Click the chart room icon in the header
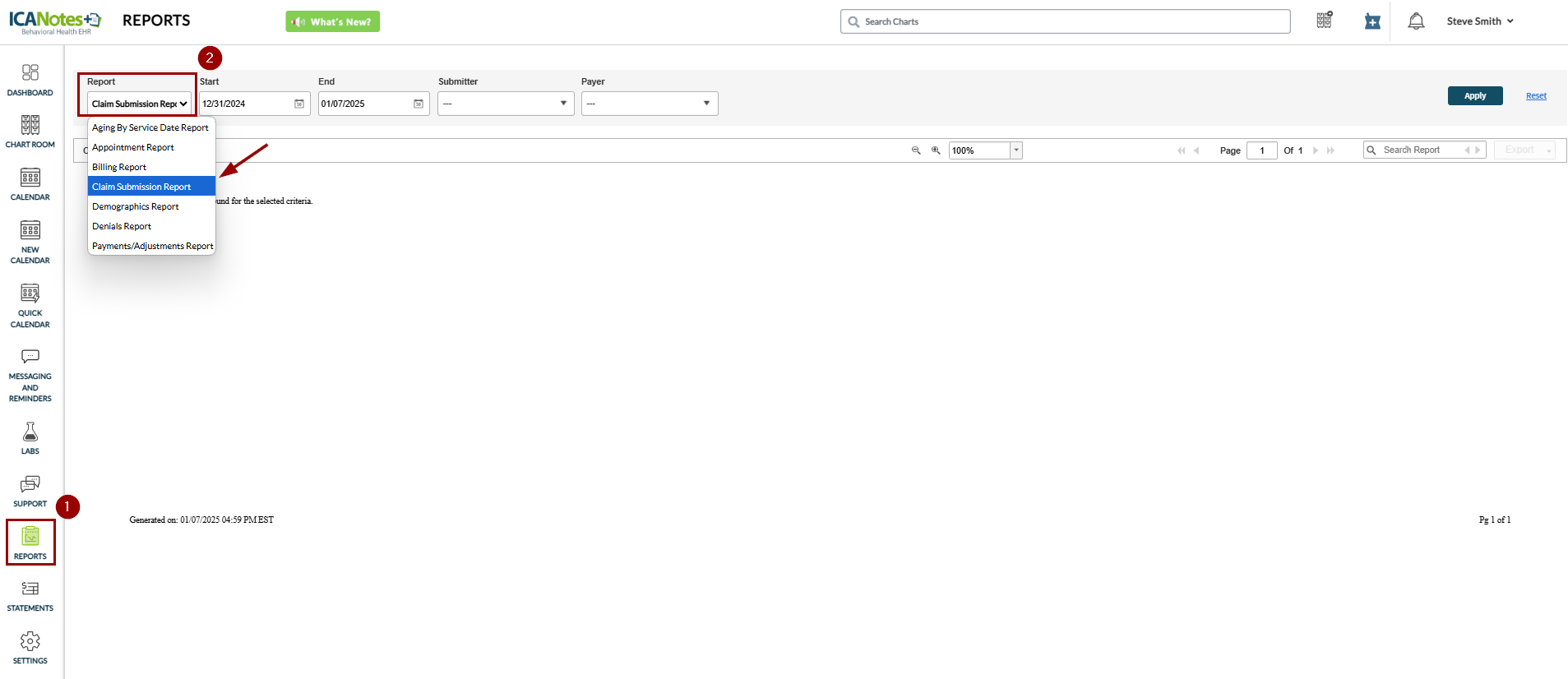The width and height of the screenshot is (1568, 679). coord(1325,21)
